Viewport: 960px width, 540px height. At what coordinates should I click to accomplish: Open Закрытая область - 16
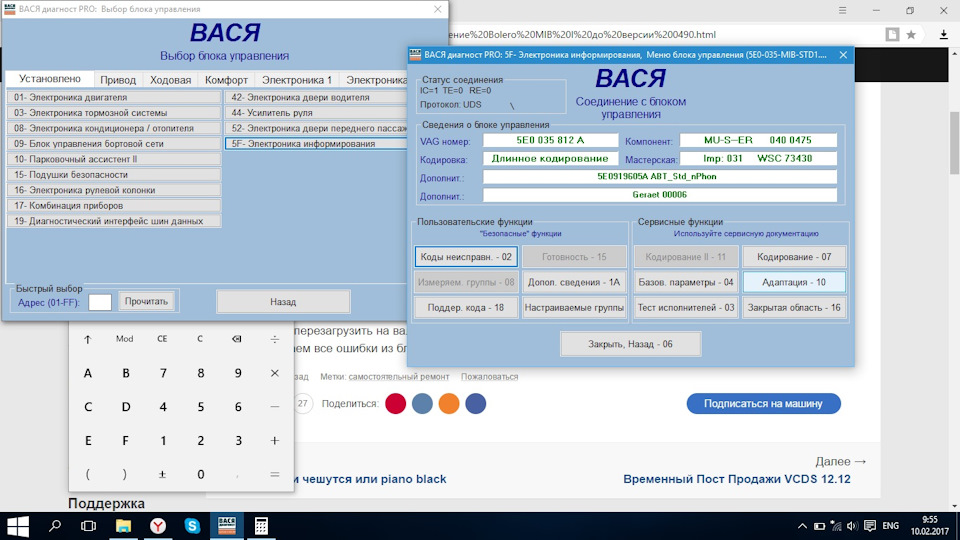794,307
